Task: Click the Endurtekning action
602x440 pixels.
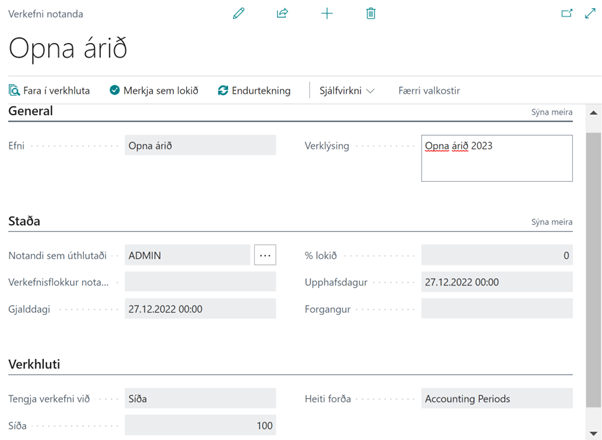Action: (x=254, y=90)
